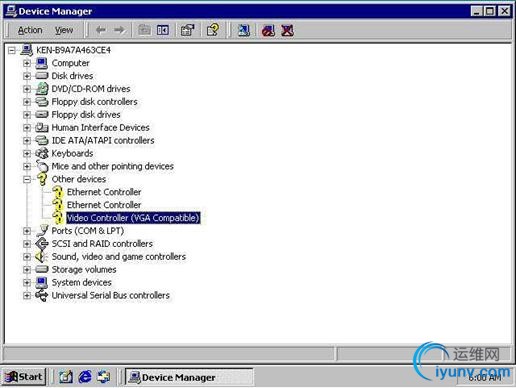Expand the DVD/CD-ROM drives category
This screenshot has height=388, width=516.
(x=27, y=89)
